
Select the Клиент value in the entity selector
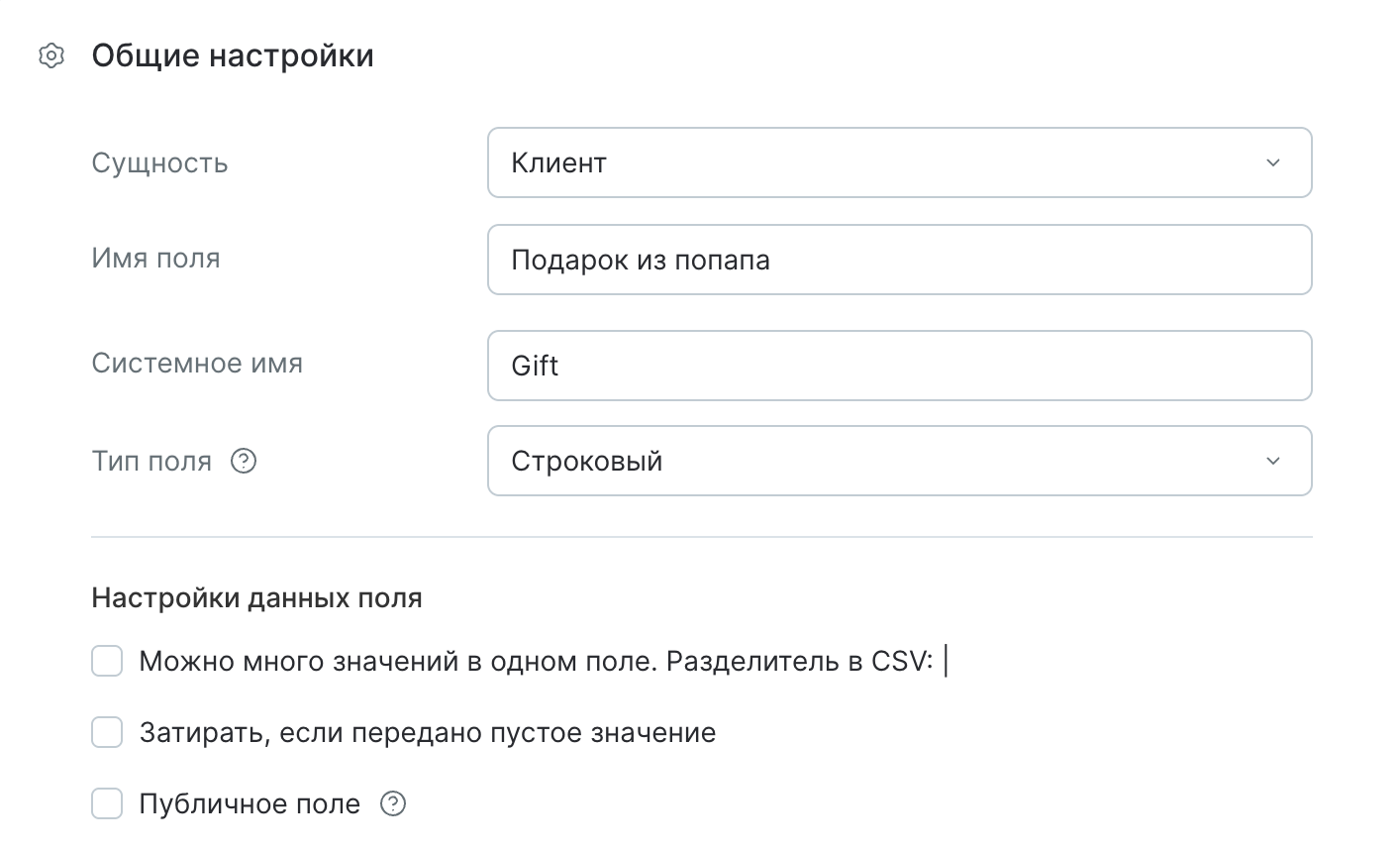556,162
